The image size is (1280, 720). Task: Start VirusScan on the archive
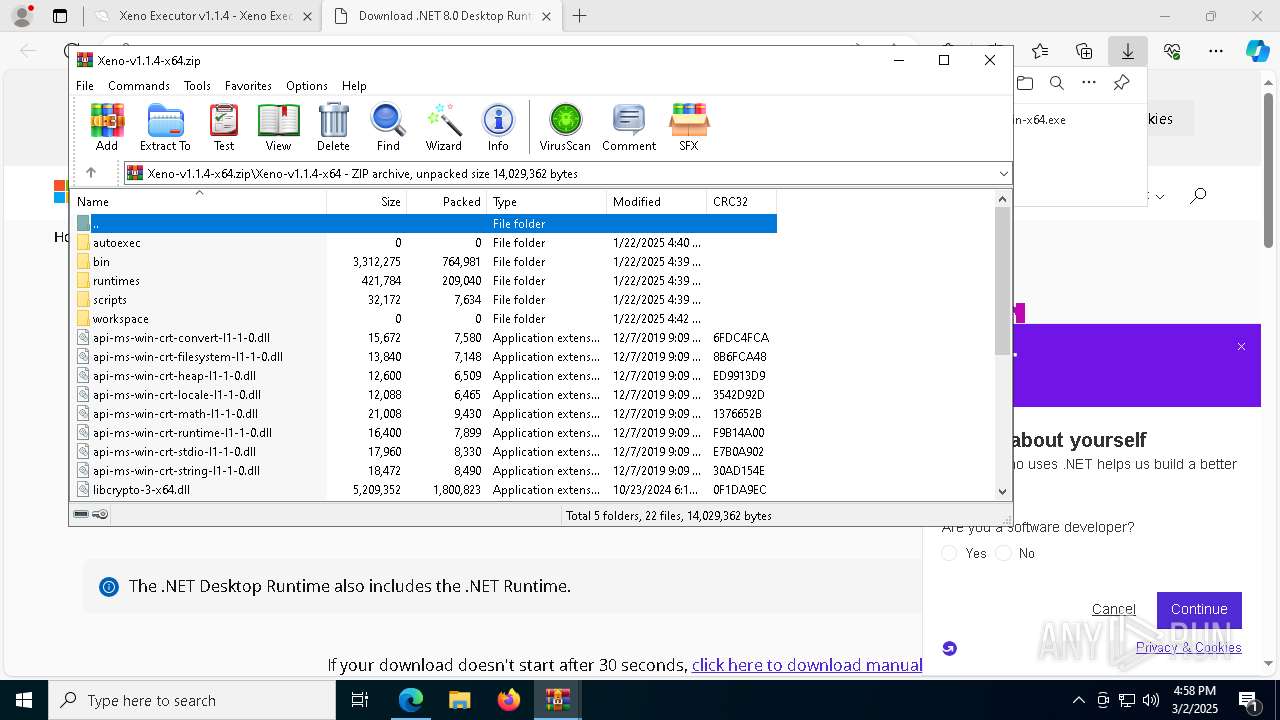pos(565,127)
